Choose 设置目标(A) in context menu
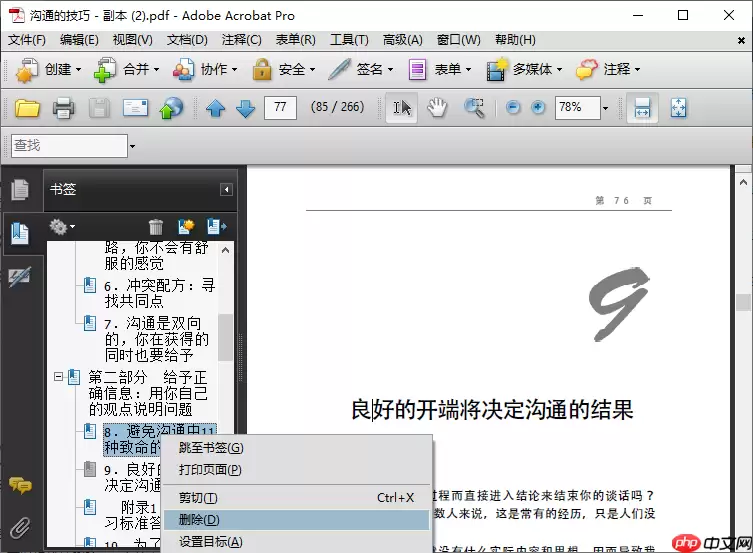The height and width of the screenshot is (553, 753). (296, 542)
